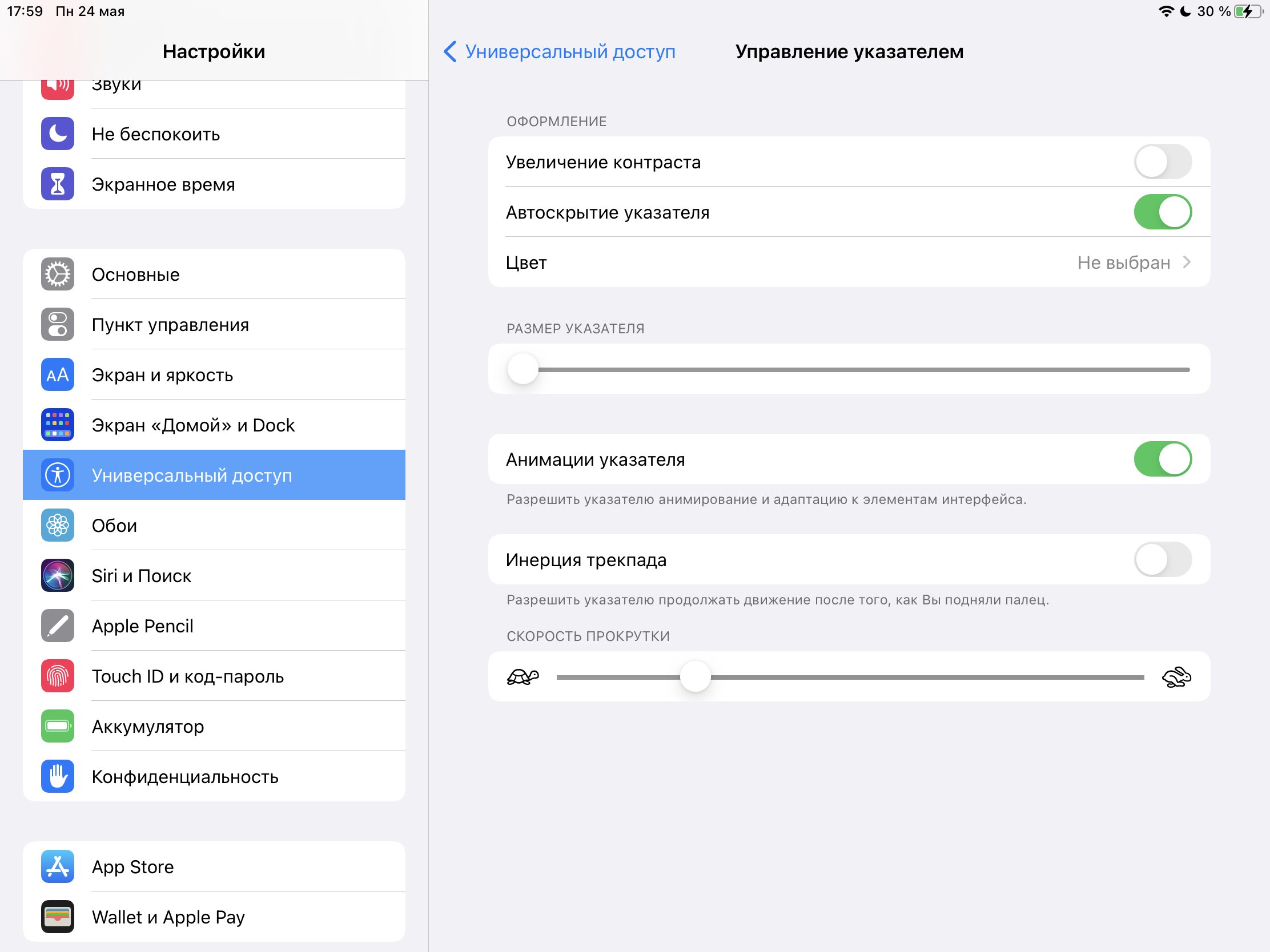Click the scroll speed slider thumb
Image resolution: width=1270 pixels, height=952 pixels.
[696, 676]
